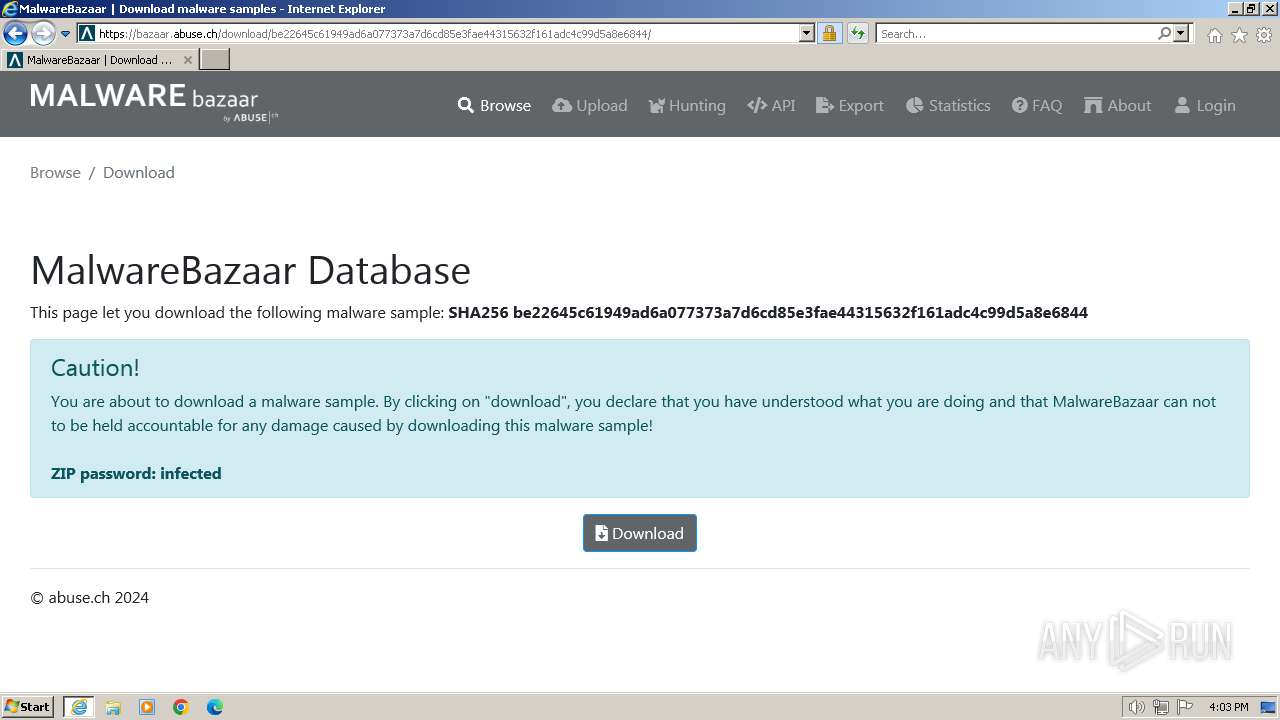Expand the address bar autocomplete dropdown

(x=807, y=34)
